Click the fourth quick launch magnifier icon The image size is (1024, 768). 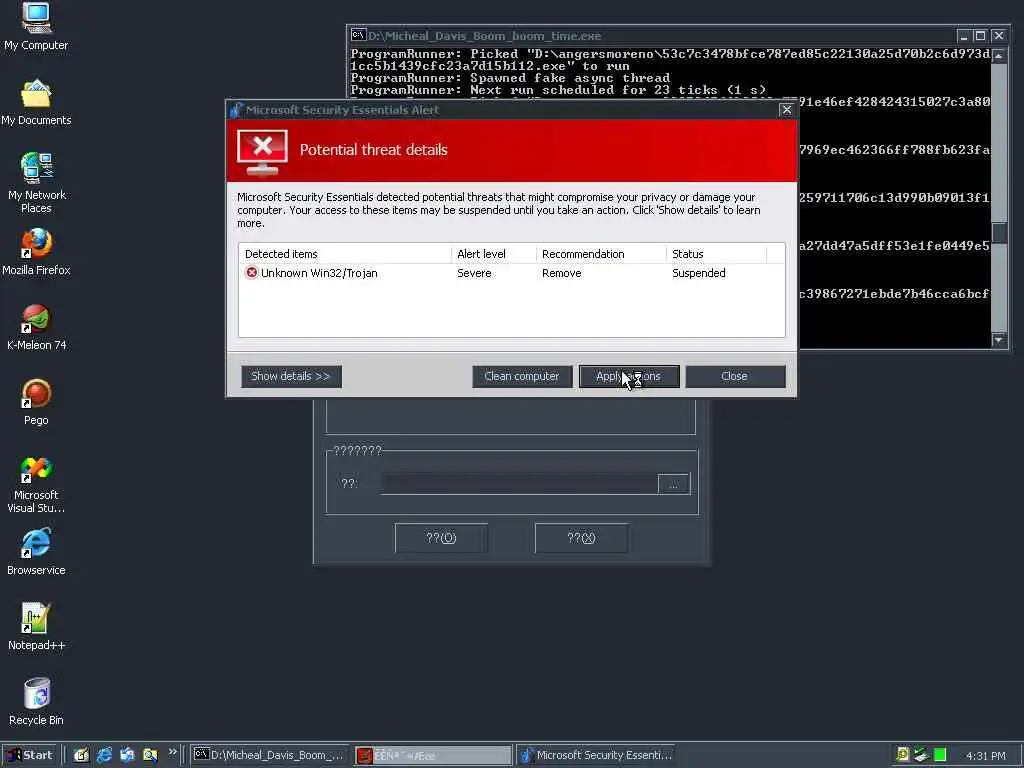click(x=150, y=755)
